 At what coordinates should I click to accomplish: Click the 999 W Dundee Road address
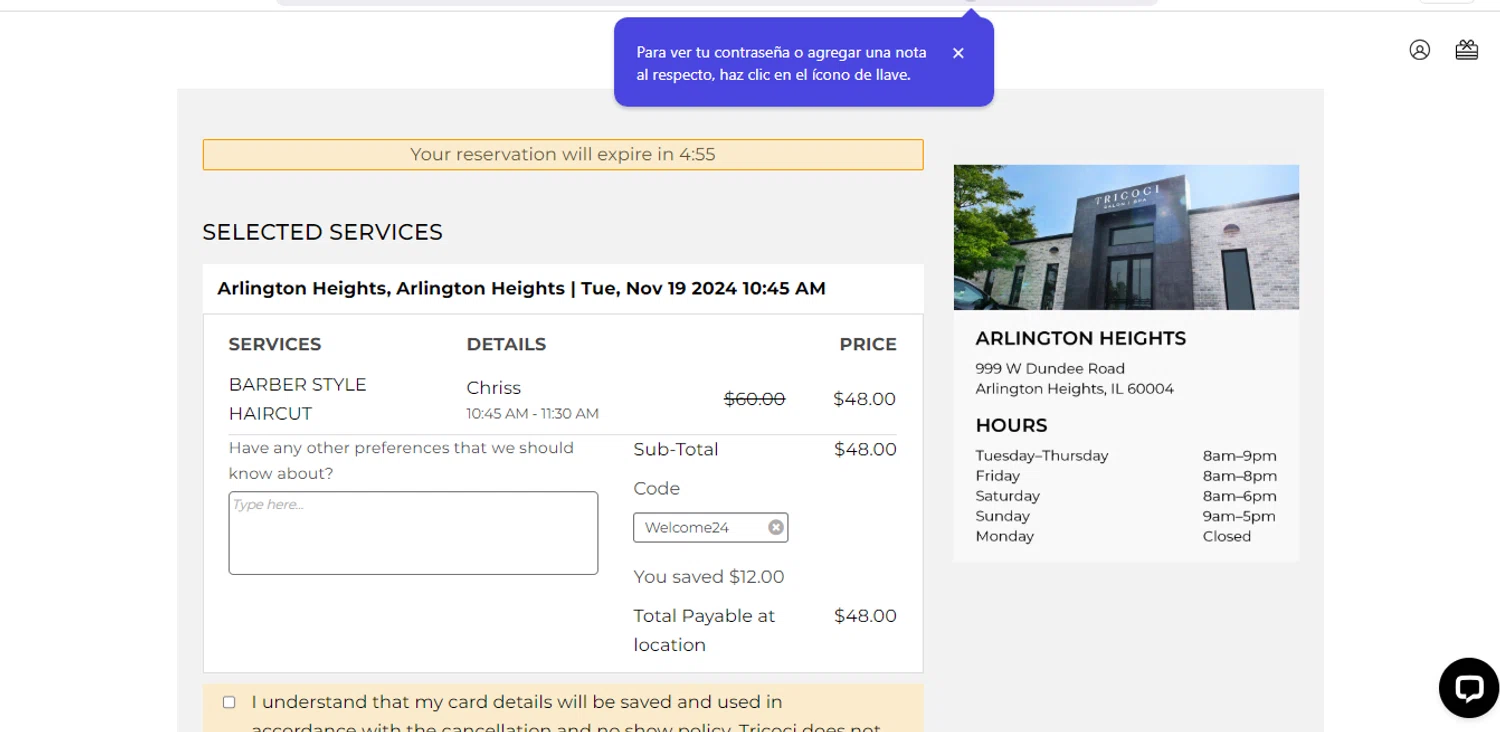pos(1050,368)
